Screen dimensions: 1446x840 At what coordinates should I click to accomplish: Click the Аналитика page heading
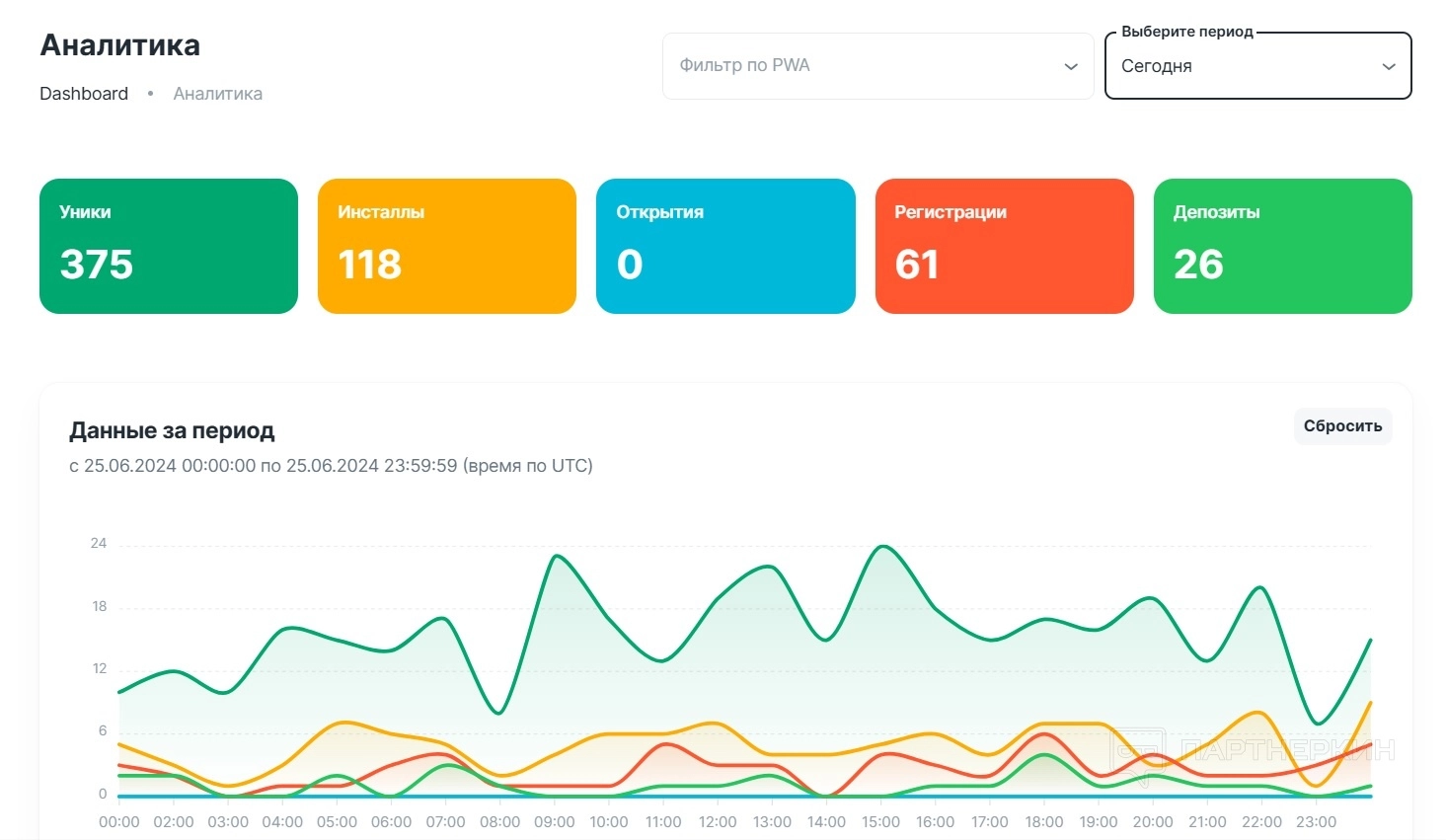(x=119, y=45)
